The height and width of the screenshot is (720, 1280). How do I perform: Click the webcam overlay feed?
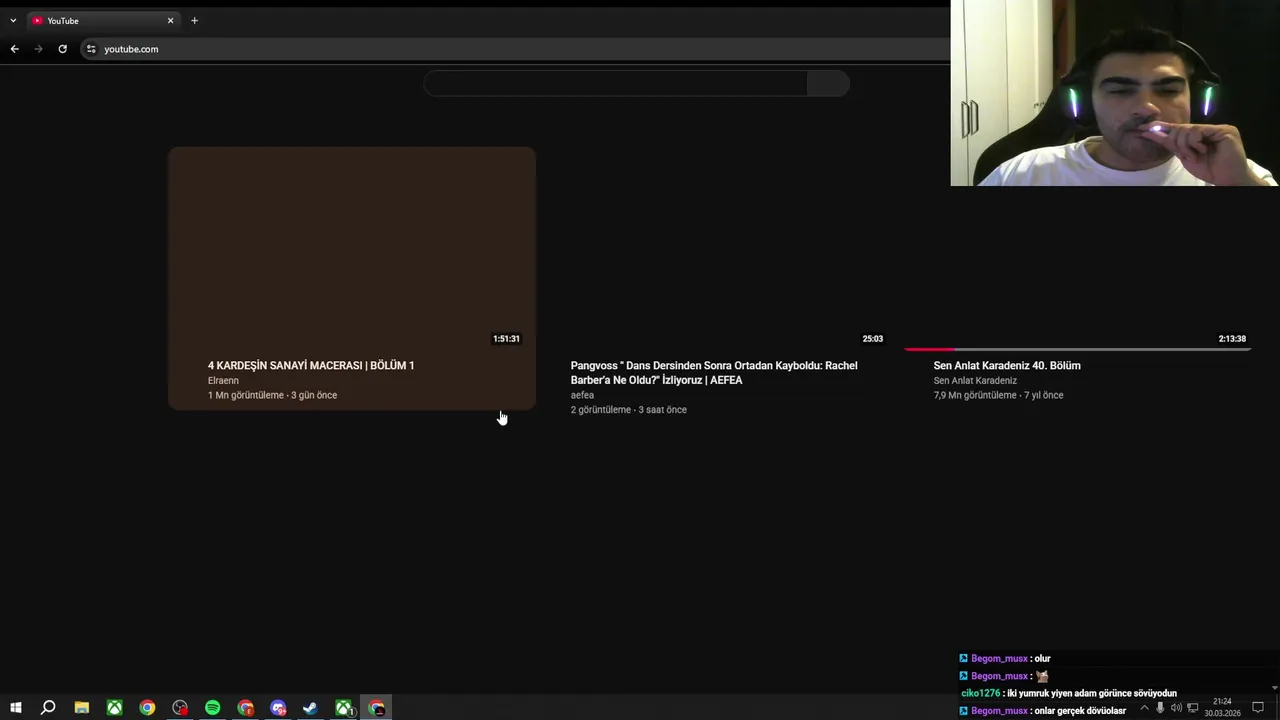point(1114,93)
